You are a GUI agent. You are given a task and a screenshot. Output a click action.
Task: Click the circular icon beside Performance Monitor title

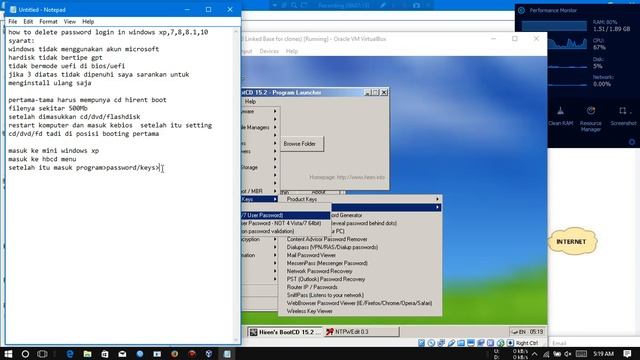(x=521, y=10)
